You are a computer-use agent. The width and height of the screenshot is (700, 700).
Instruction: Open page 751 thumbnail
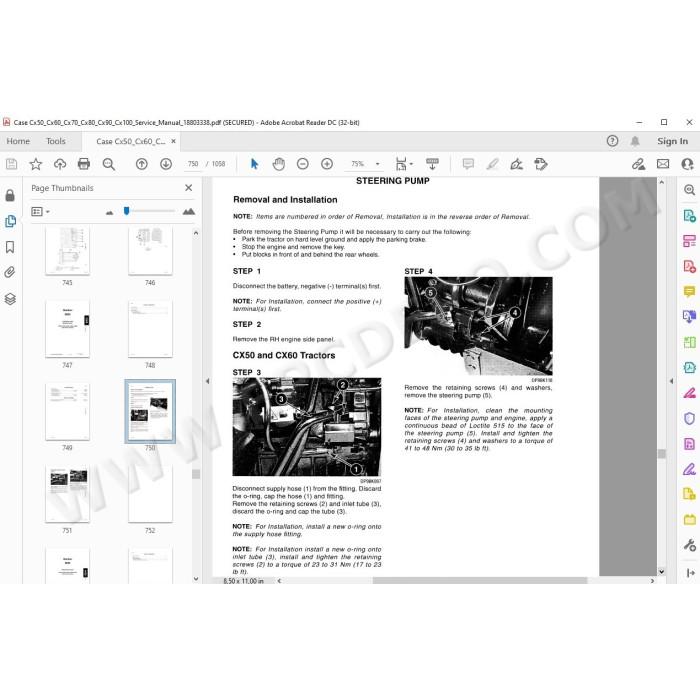[67, 494]
